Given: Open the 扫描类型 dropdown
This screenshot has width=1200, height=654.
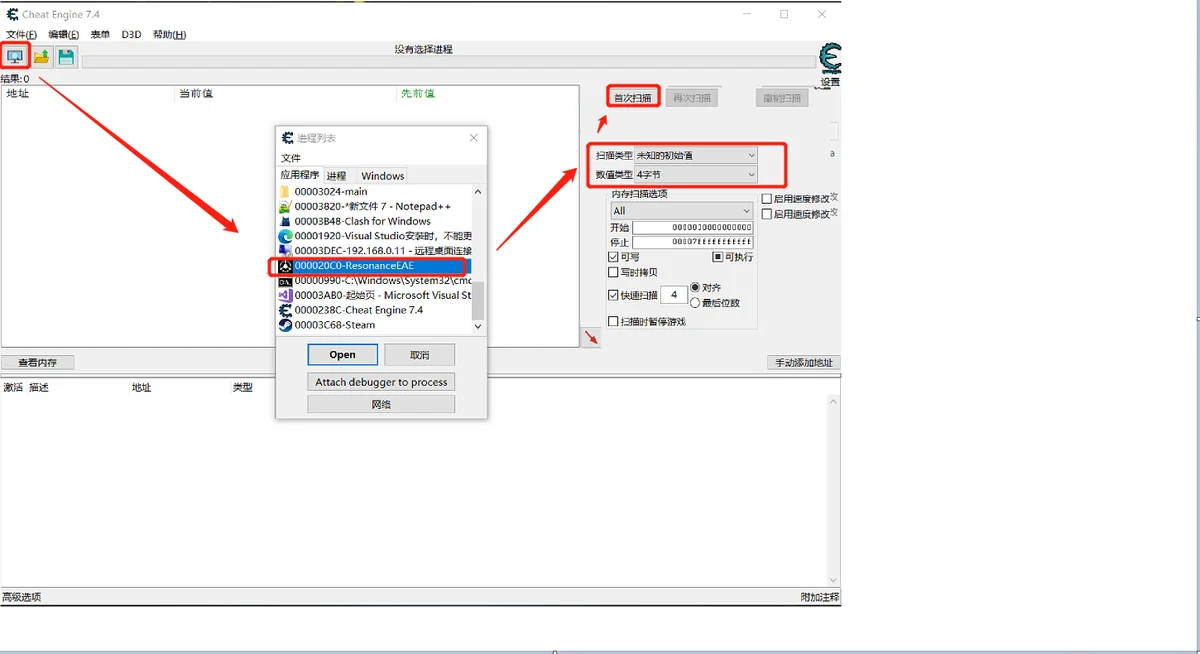Looking at the screenshot, I should click(696, 156).
